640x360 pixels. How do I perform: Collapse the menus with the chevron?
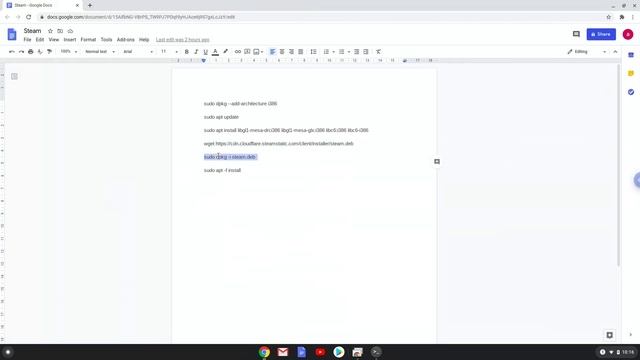tap(616, 52)
